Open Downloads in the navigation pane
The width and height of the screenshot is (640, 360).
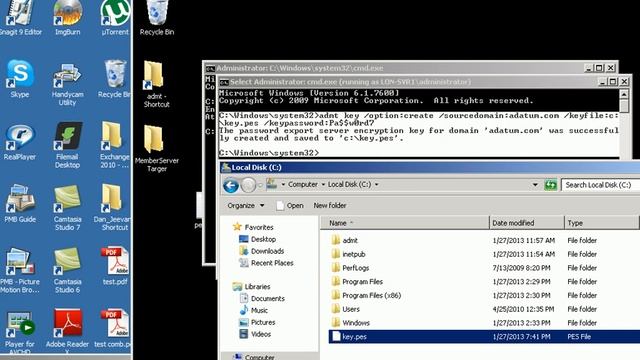tap(262, 251)
